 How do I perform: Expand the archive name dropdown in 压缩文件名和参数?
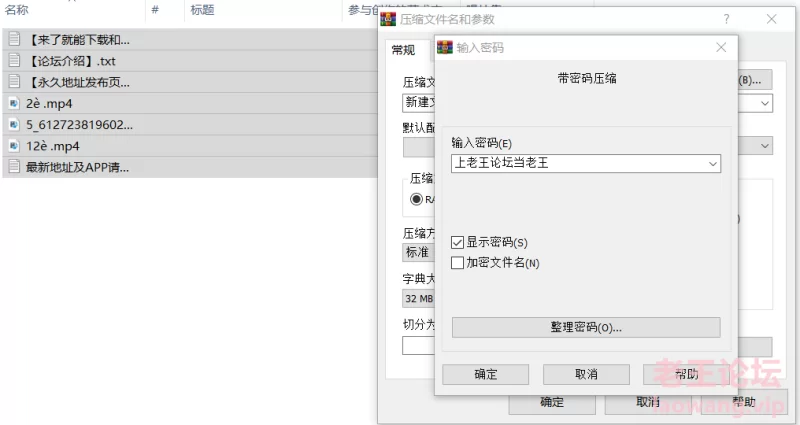tap(765, 103)
